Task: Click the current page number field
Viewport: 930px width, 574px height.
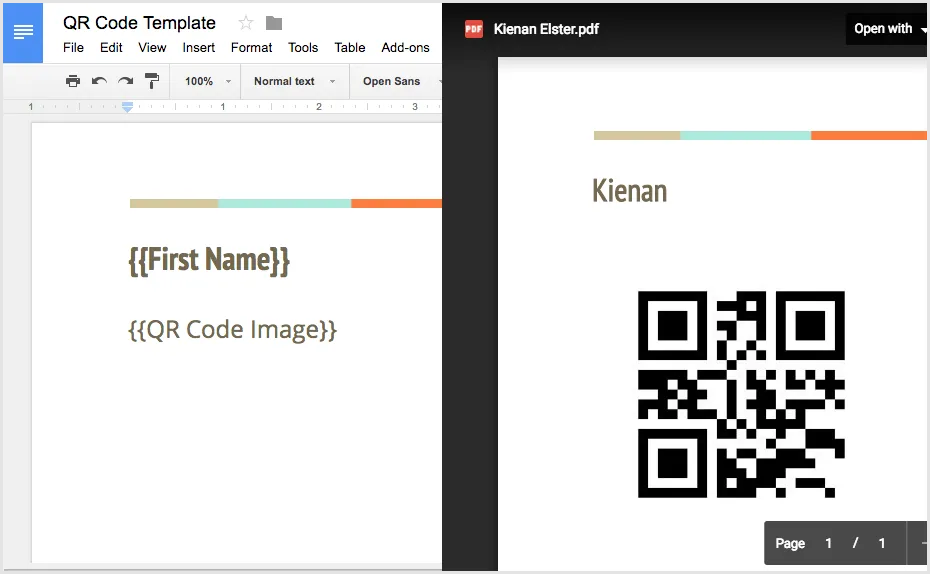Action: [829, 543]
